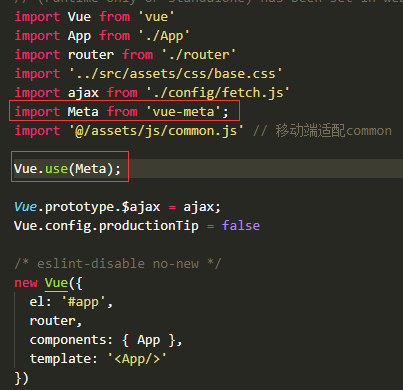Viewport: 403px width, 390px height.
Task: Click the './config/fetch.js' path string
Action: pyautogui.click(x=218, y=93)
